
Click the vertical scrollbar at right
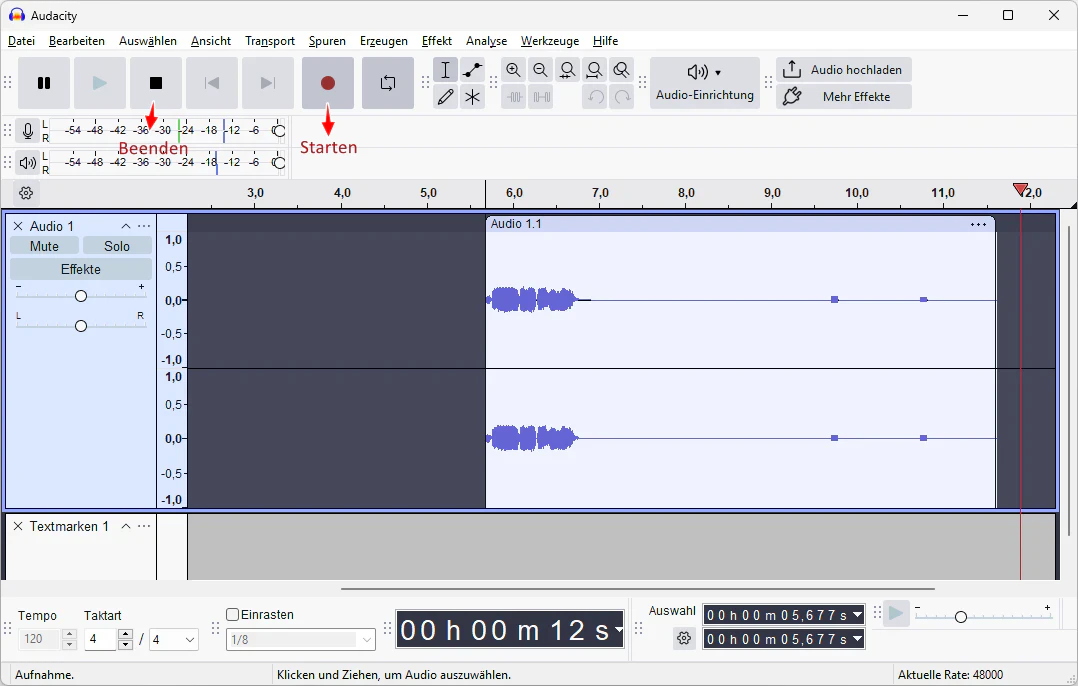coord(1068,380)
